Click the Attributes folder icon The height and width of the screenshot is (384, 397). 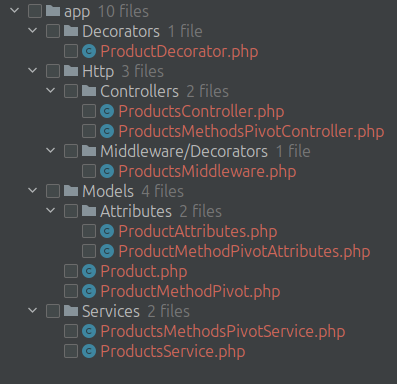89,211
